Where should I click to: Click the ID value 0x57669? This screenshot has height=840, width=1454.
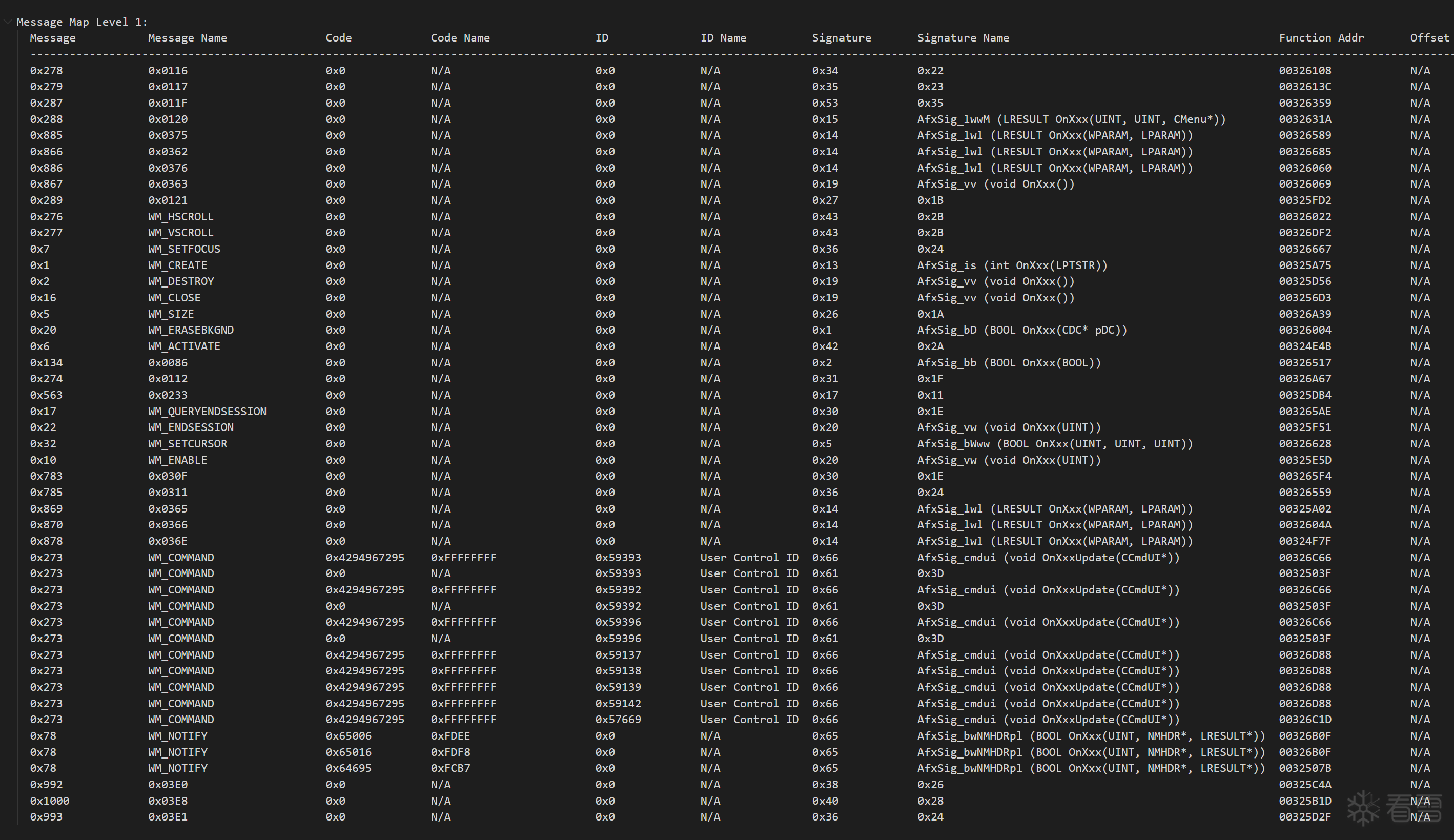[x=618, y=720]
